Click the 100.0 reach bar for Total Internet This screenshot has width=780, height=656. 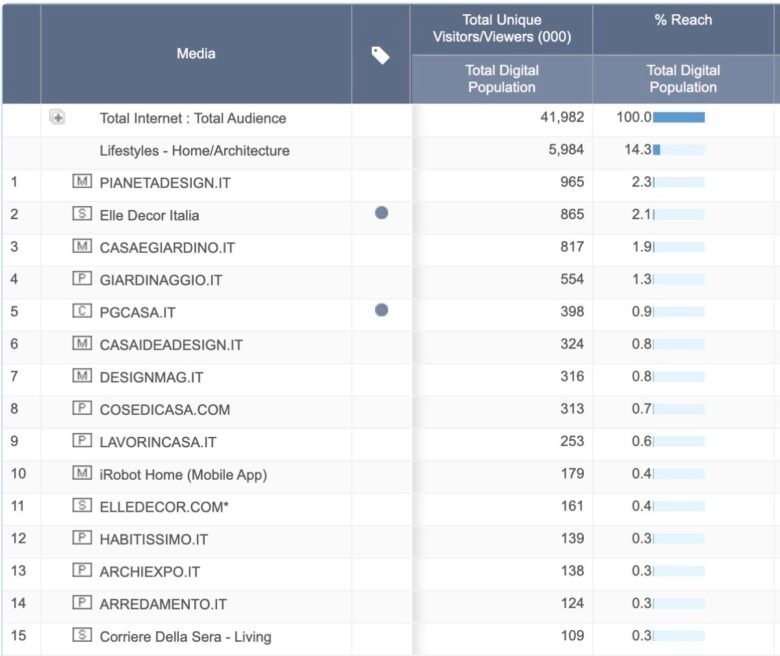679,117
